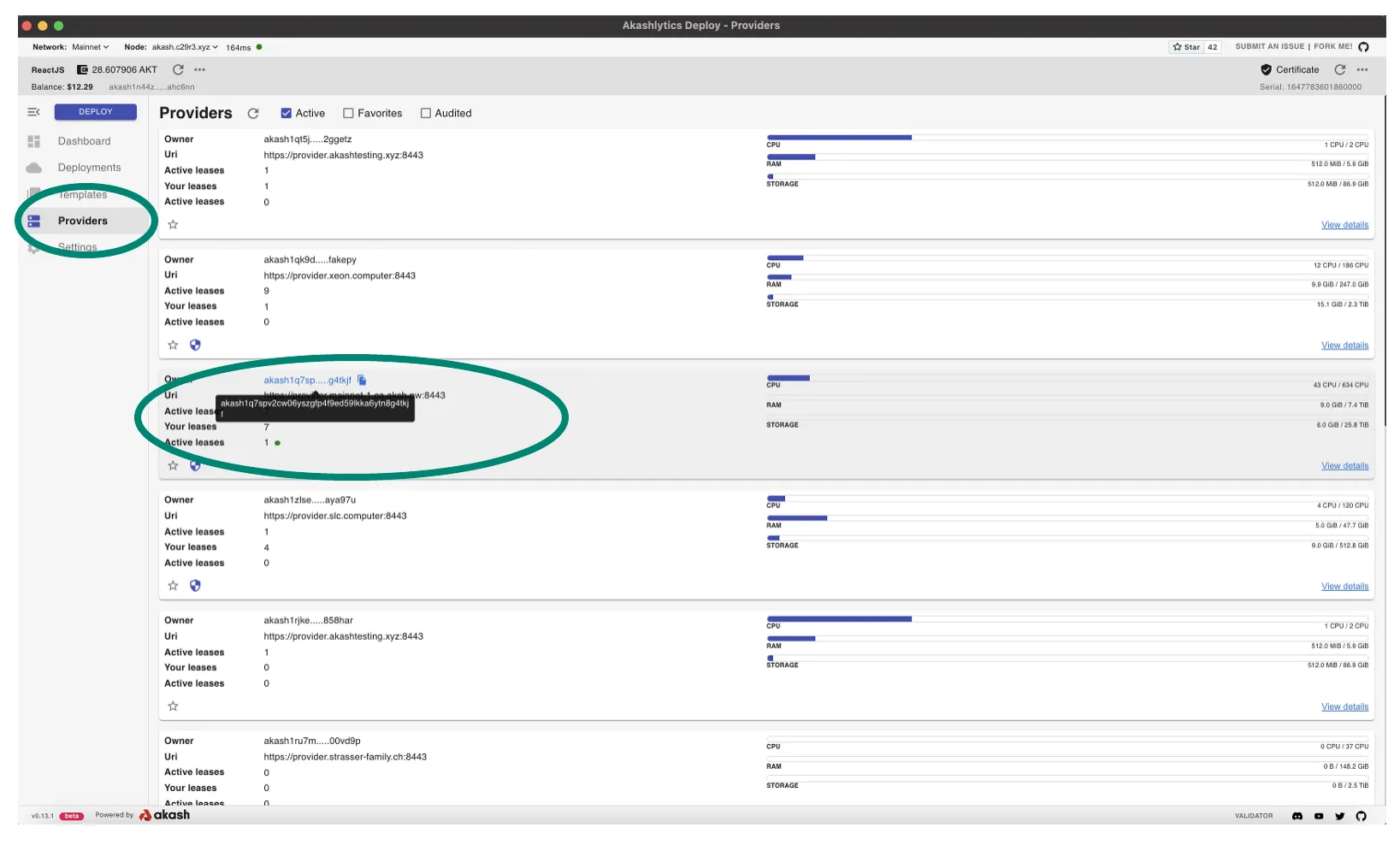Refresh the wallet balance icon
This screenshot has height=845, width=1400.
pos(178,70)
